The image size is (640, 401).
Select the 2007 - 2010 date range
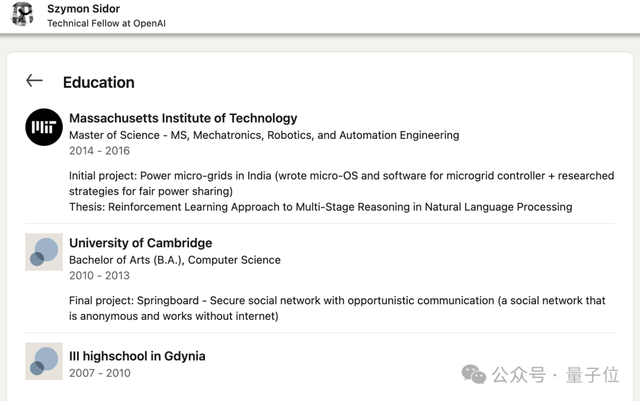coord(99,373)
